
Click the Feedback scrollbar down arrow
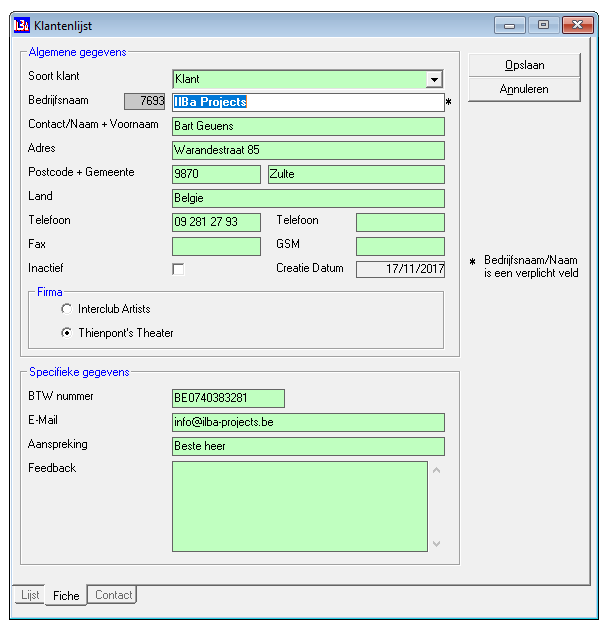(437, 543)
